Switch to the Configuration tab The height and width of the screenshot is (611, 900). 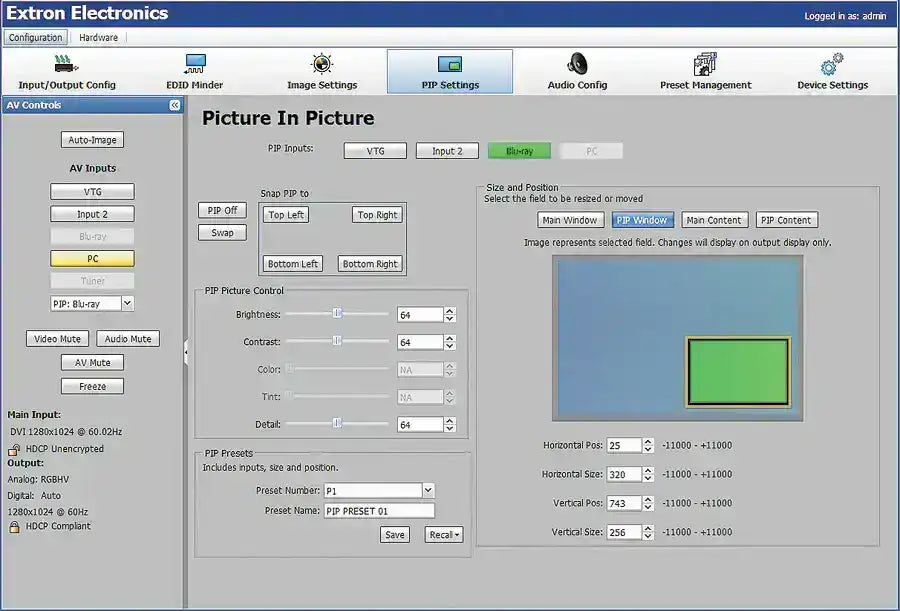pos(36,38)
